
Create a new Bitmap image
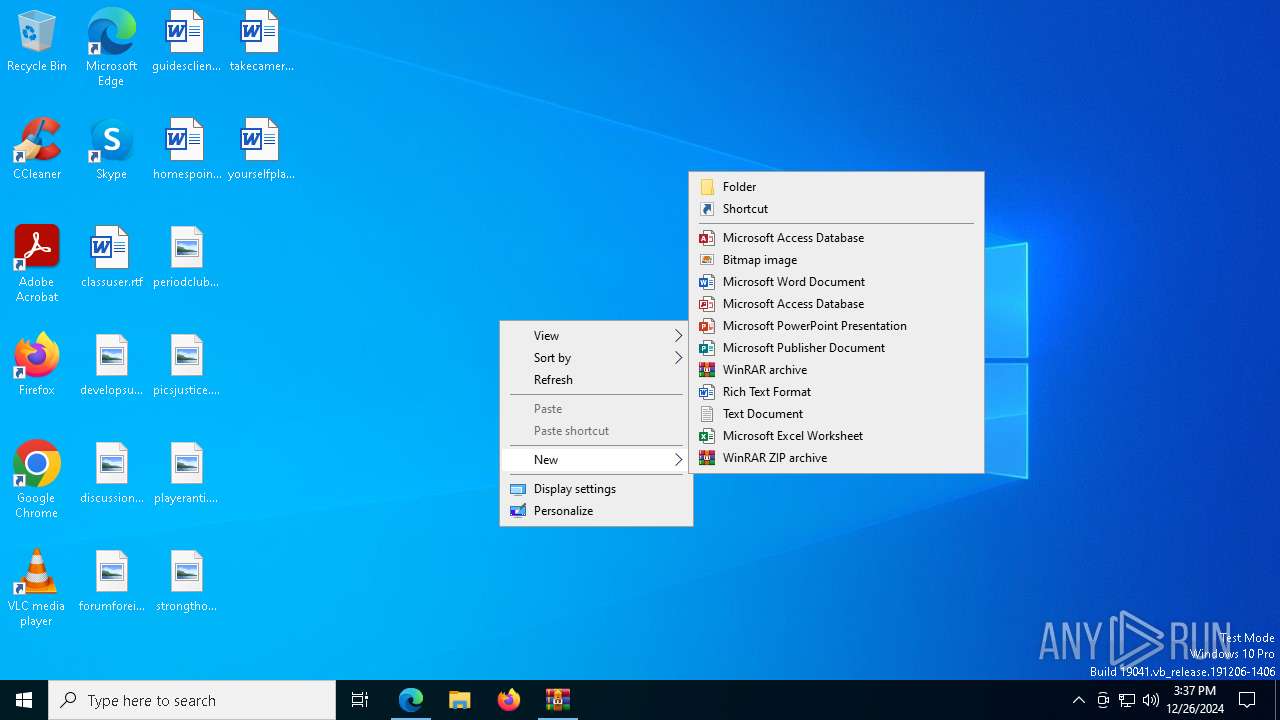tap(836, 260)
